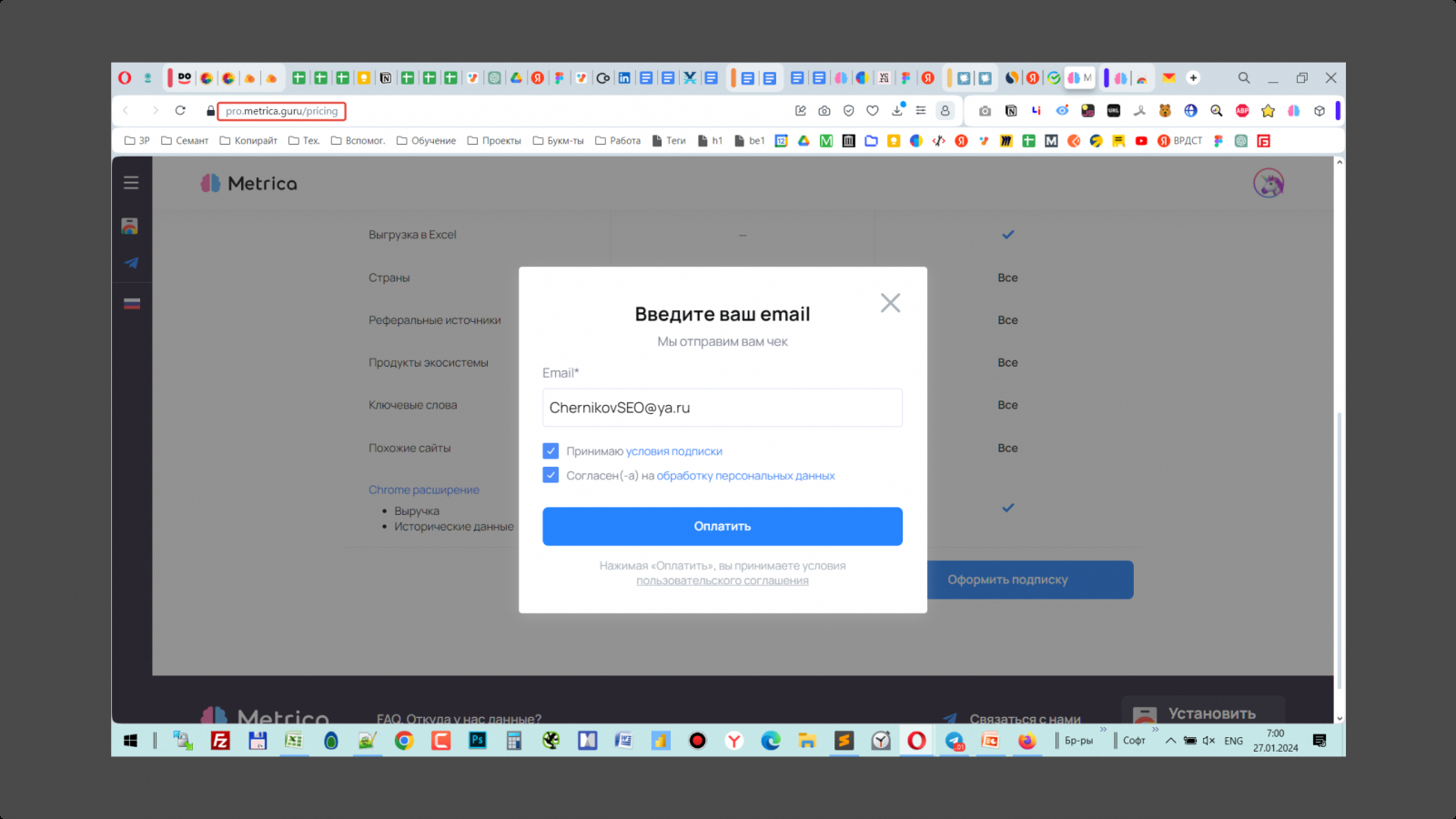Open Photoshop from the taskbar
The height and width of the screenshot is (819, 1456).
[478, 741]
